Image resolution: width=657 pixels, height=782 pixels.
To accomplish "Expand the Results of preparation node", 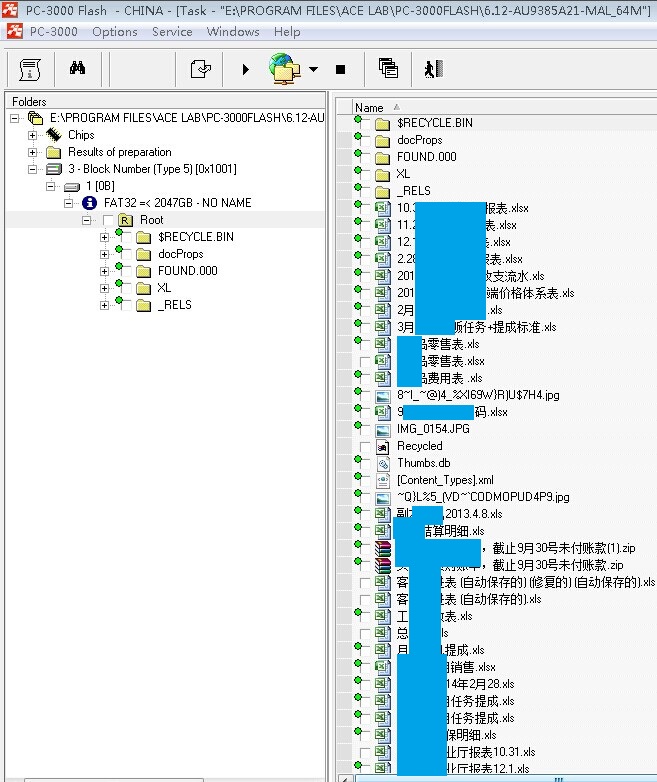I will 33,152.
